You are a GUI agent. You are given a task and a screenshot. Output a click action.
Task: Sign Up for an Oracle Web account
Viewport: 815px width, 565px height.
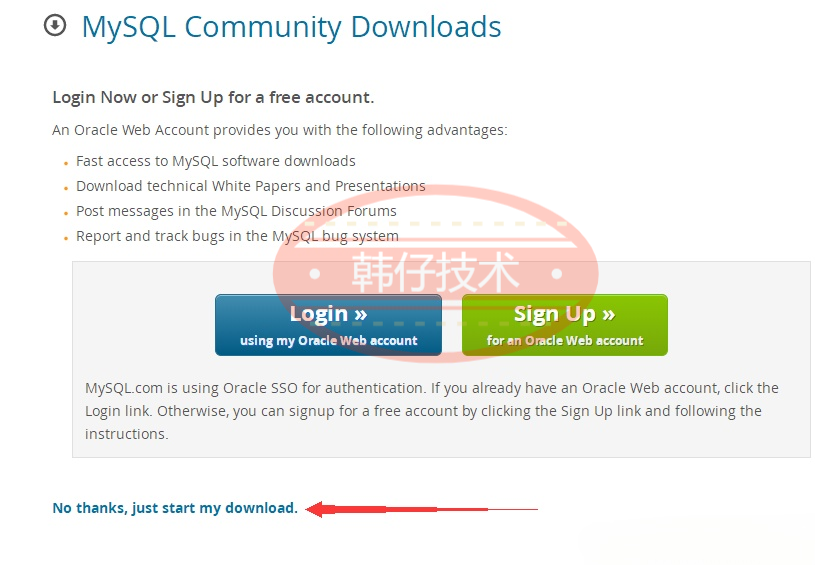click(564, 325)
